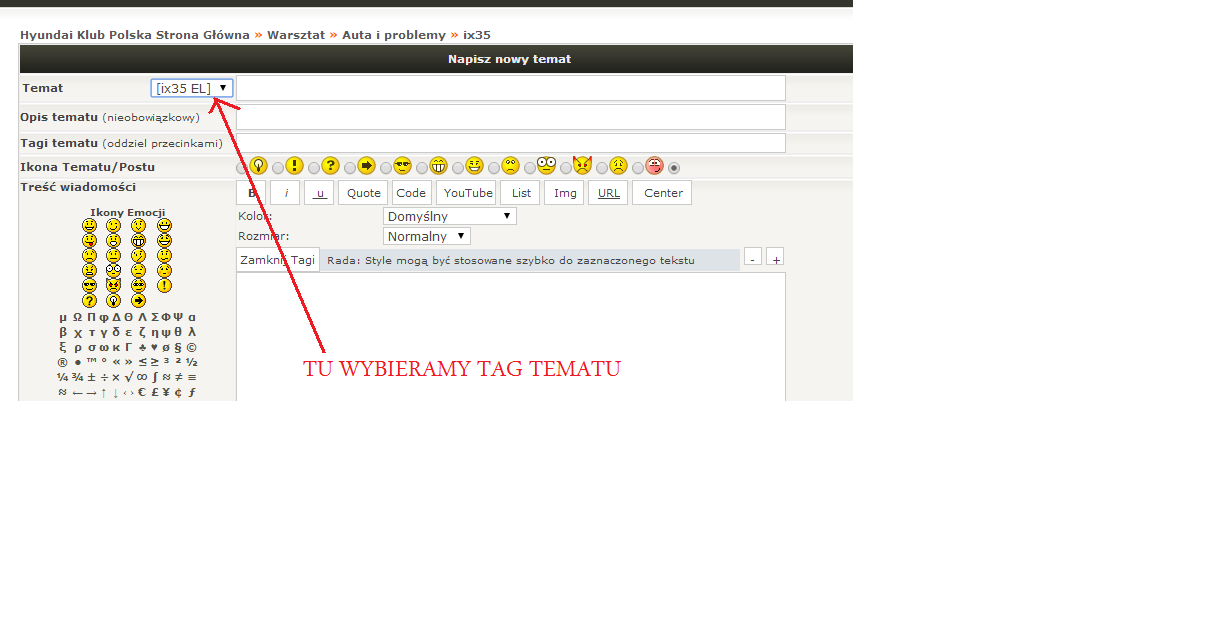Insert an Img tag
Screen dimensions: 1210x631
pyautogui.click(x=566, y=193)
